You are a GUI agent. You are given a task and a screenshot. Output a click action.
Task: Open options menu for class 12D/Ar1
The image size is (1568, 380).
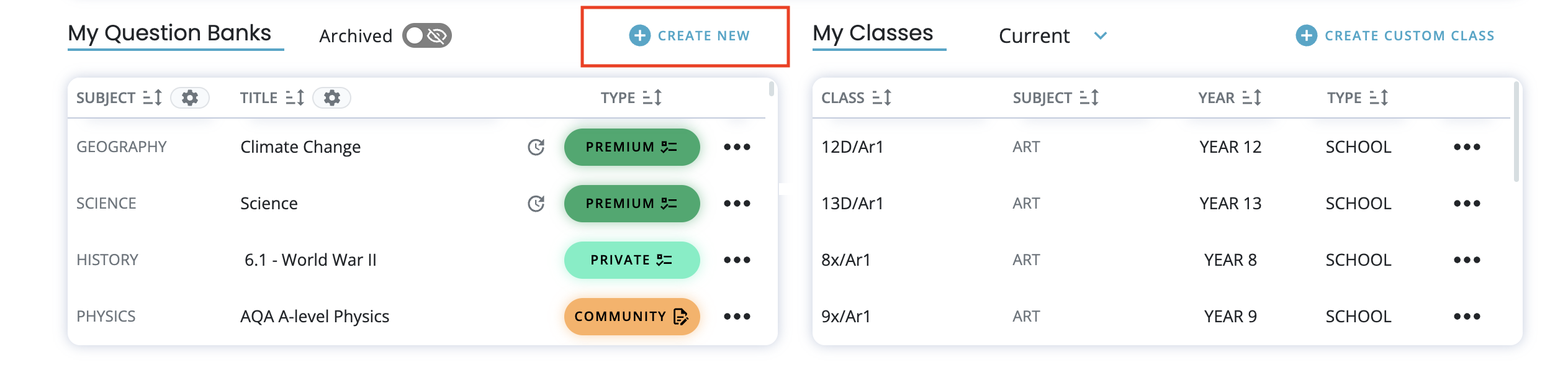tap(1467, 147)
